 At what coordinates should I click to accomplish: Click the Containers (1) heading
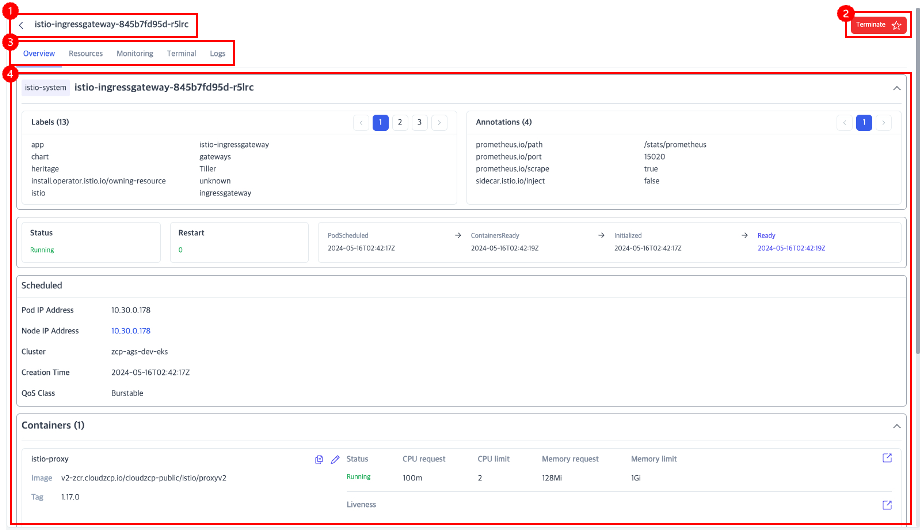[x=53, y=426]
